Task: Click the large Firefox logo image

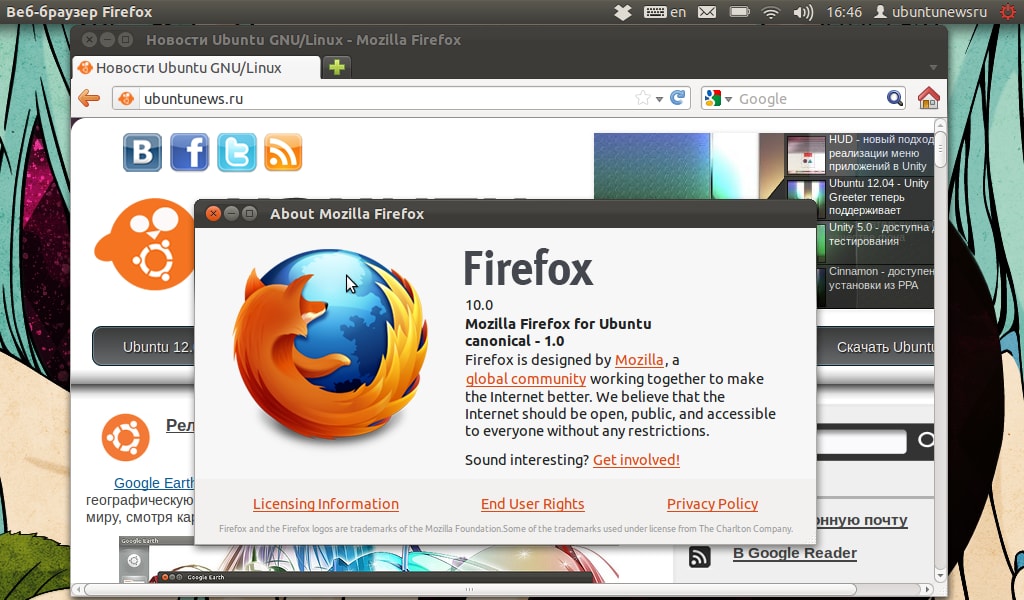Action: click(x=331, y=344)
